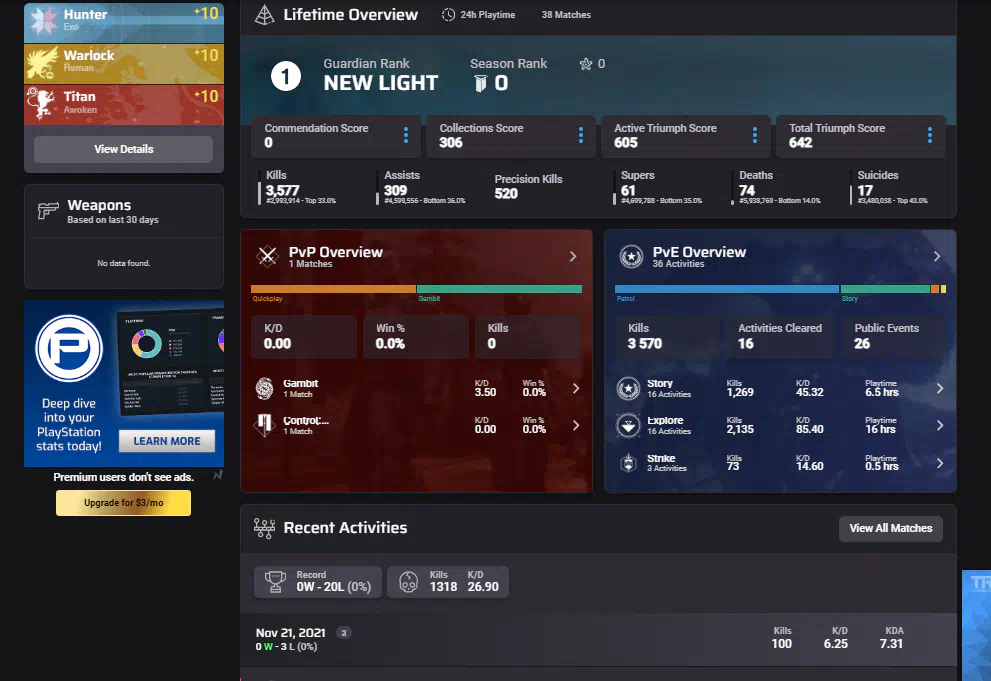This screenshot has height=681, width=991.
Task: Select the Hunter Exo character
Action: pyautogui.click(x=123, y=20)
